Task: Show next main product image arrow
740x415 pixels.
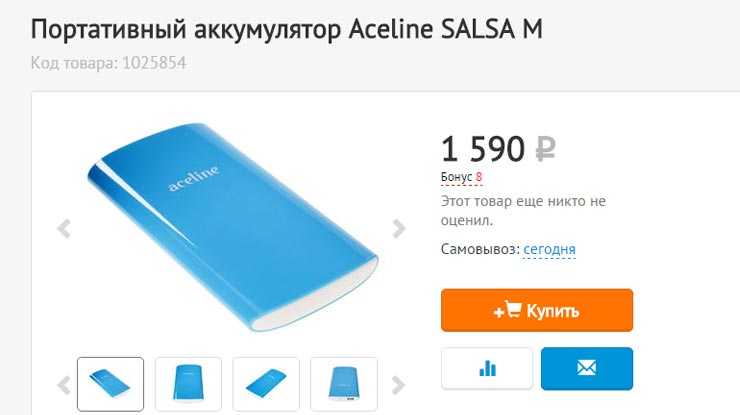Action: (399, 229)
